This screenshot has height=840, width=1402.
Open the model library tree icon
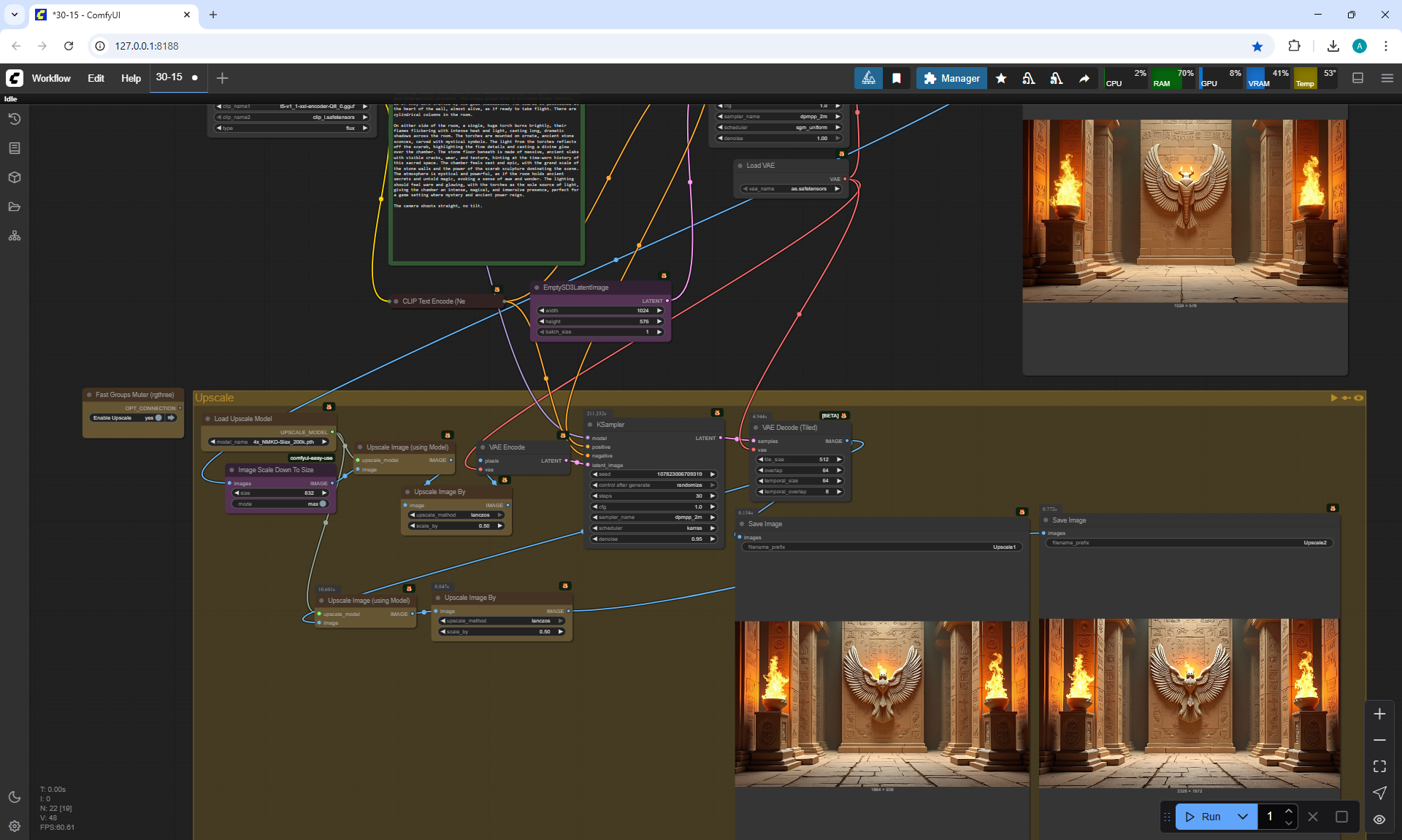14,236
